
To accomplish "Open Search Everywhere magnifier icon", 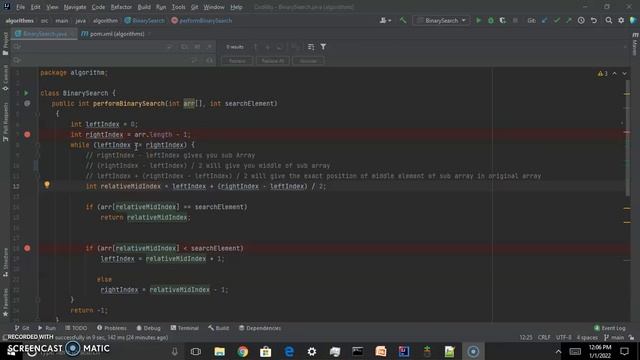I will click(609, 20).
